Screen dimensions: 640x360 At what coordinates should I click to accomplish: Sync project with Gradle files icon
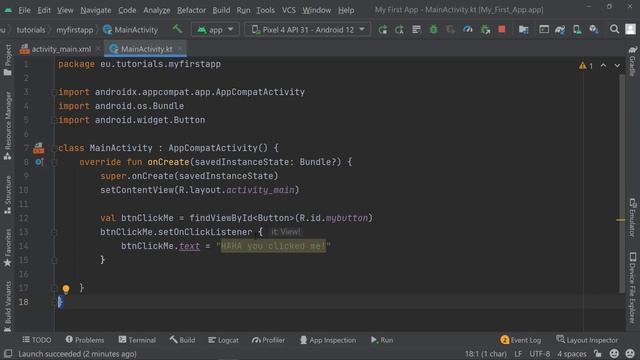tap(560, 29)
